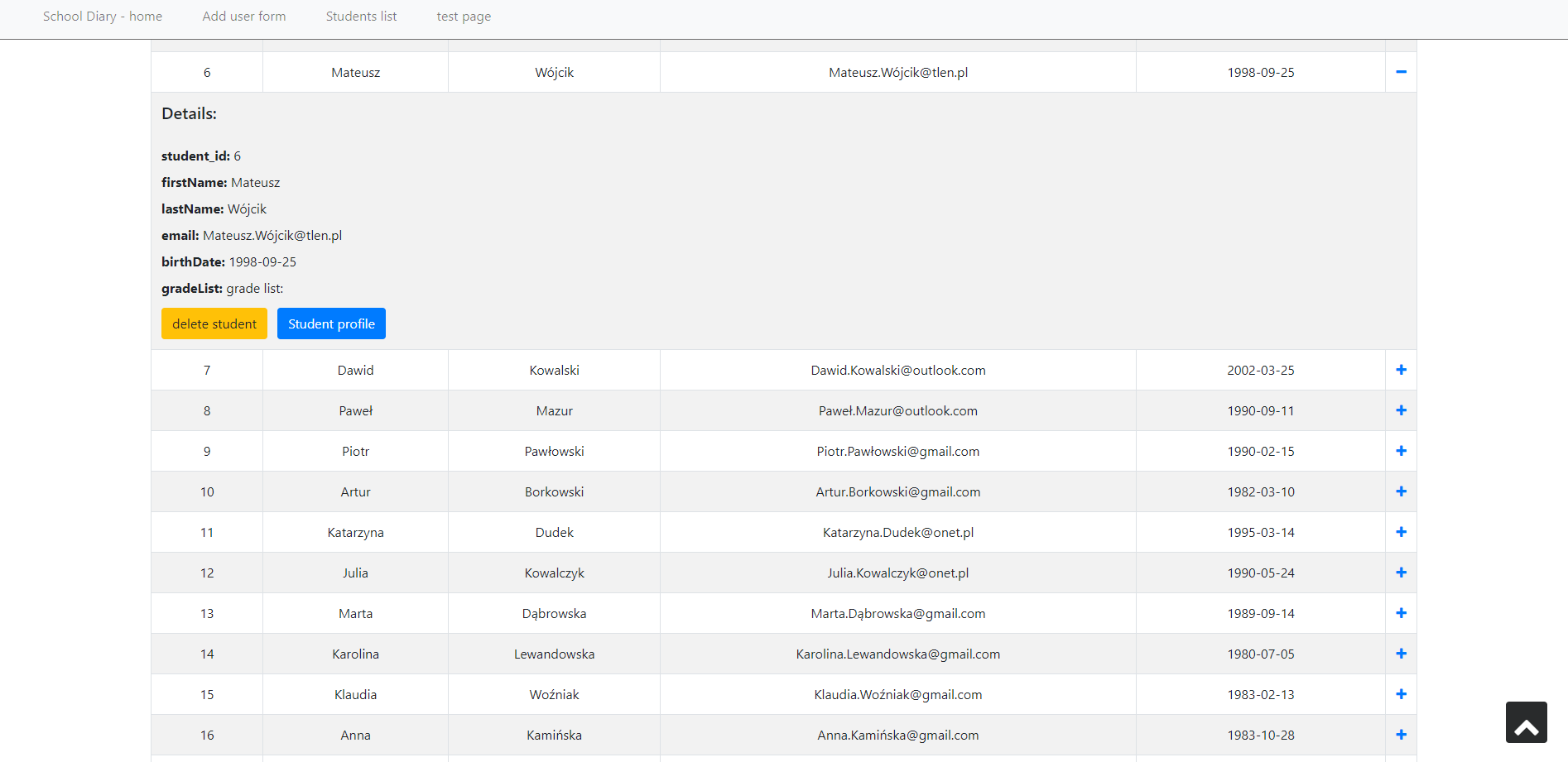Click email Anna.Kamińska@gmail.com

coord(898,735)
